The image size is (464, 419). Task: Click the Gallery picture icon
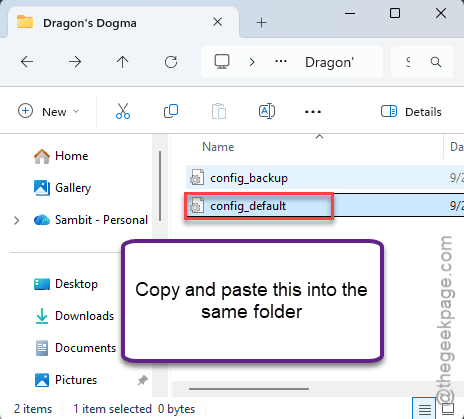[42, 188]
